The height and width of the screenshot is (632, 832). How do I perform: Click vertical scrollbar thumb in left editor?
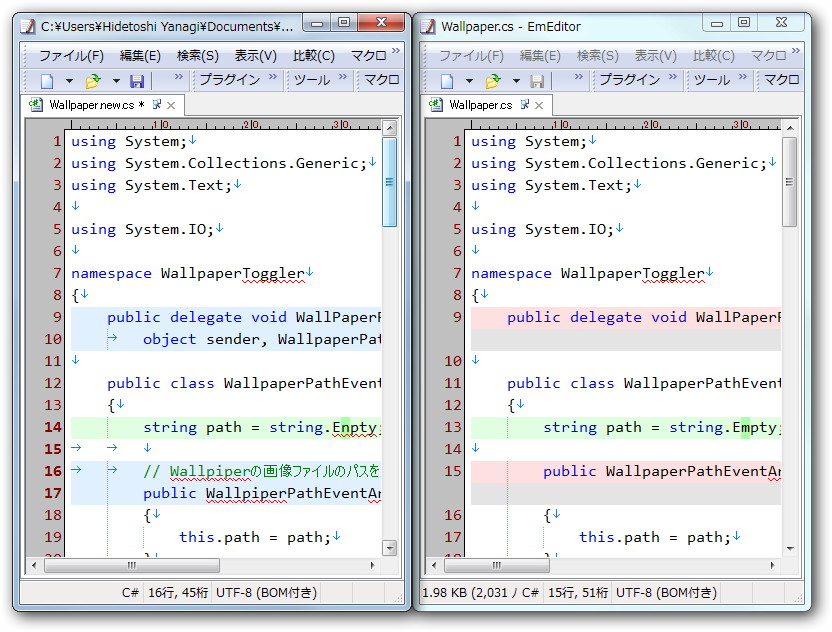[x=390, y=182]
